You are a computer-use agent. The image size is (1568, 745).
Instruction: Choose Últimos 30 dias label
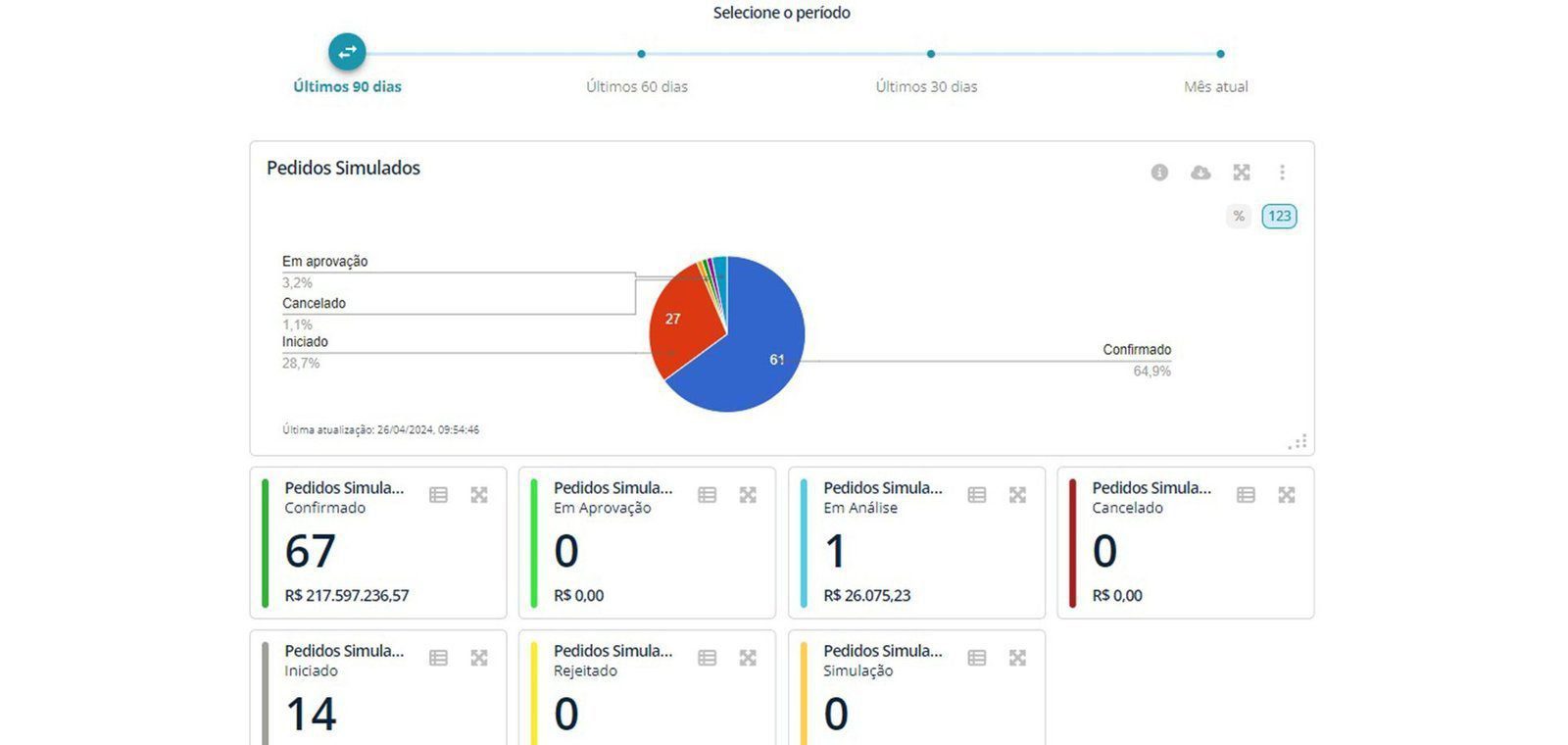926,86
